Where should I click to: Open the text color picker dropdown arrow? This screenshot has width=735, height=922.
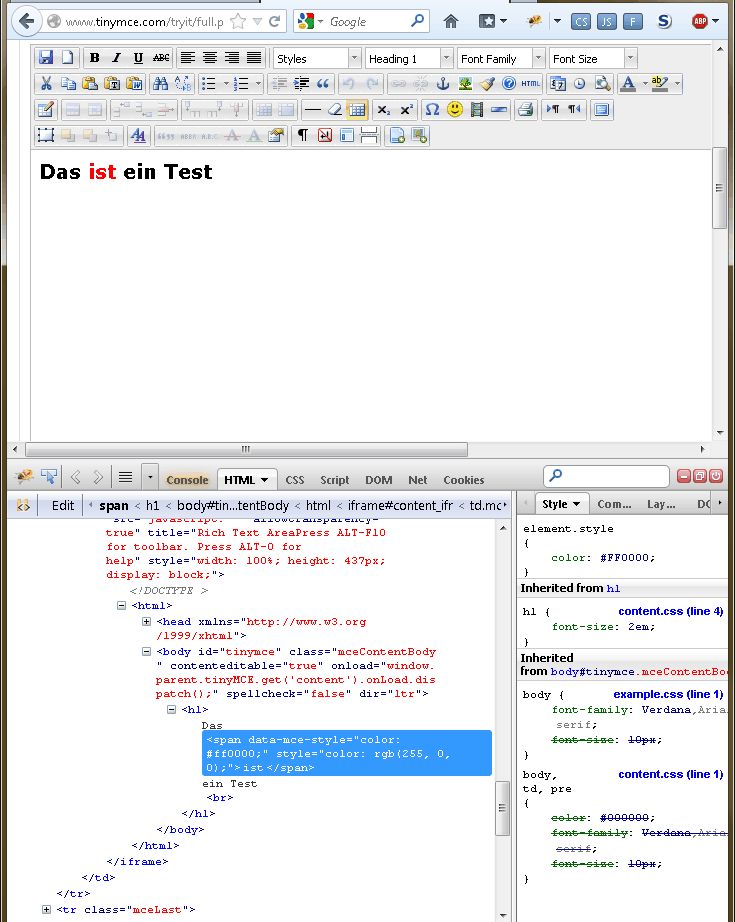click(645, 83)
